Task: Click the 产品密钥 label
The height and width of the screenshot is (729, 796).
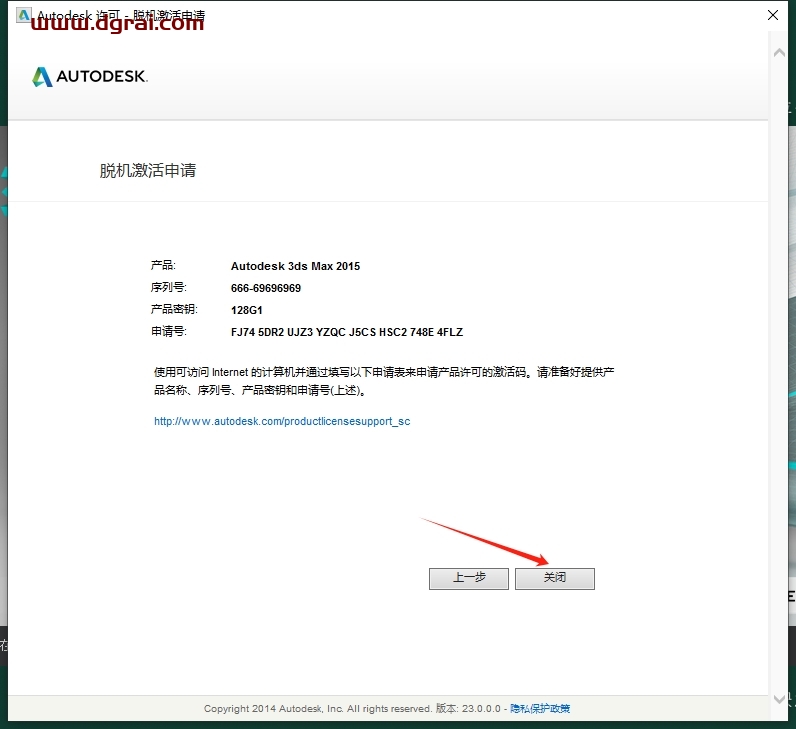Action: coord(174,309)
